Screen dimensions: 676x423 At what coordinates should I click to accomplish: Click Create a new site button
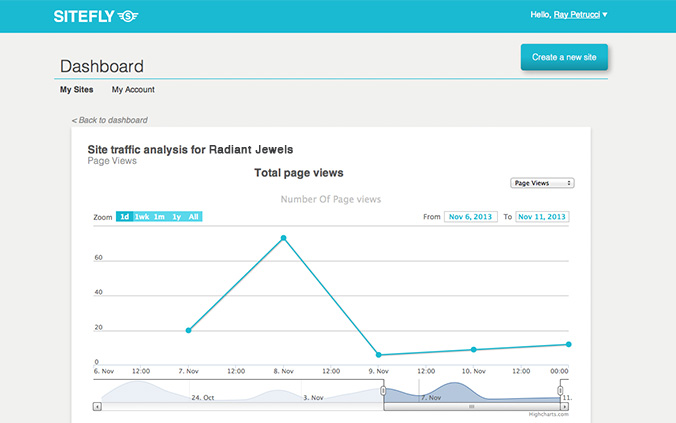564,57
